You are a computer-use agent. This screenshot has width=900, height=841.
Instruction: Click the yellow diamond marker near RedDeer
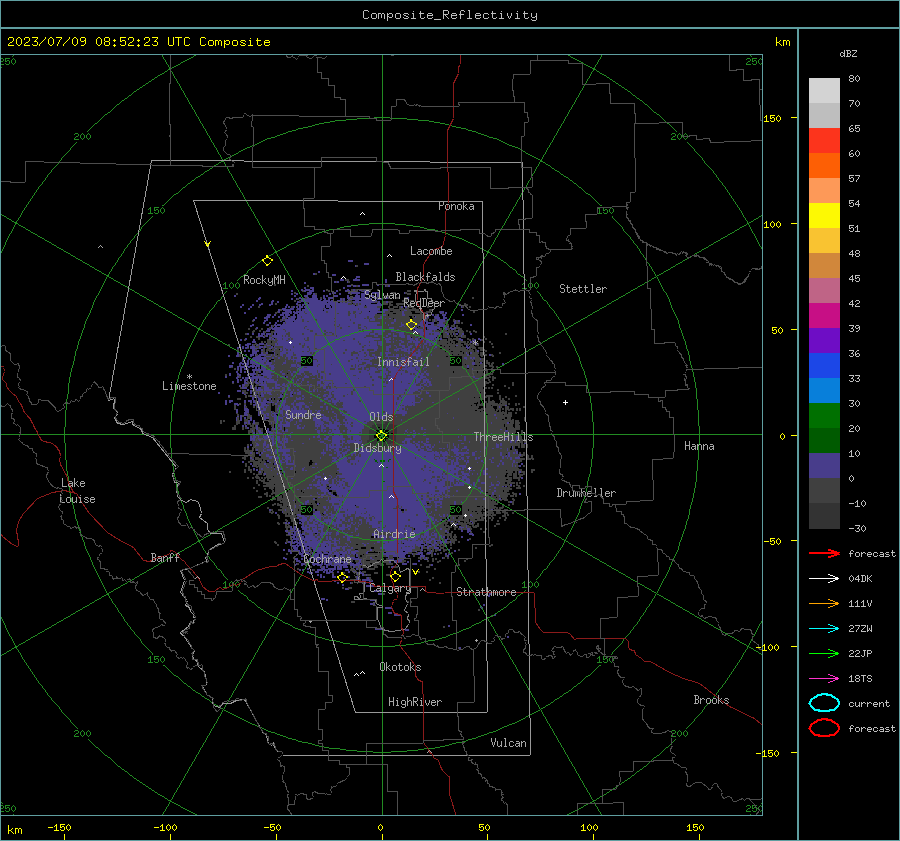411,325
